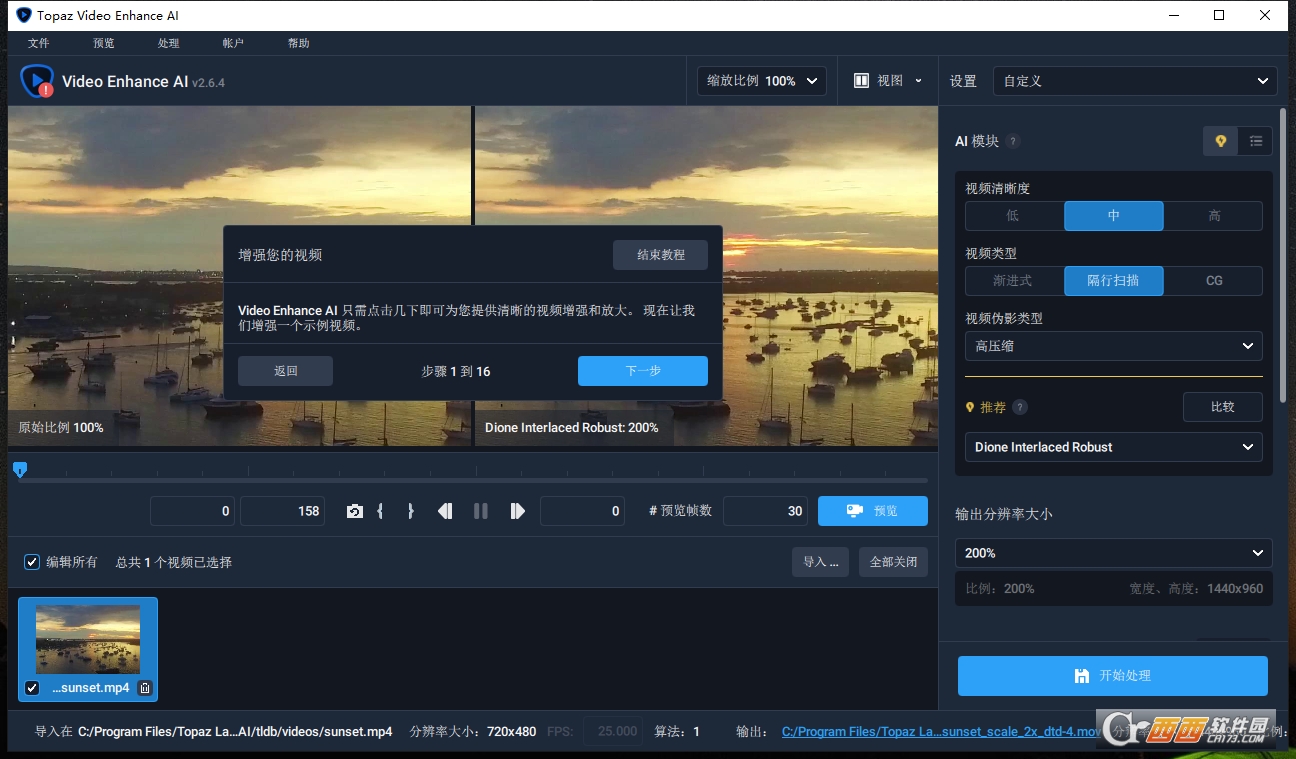Expand the 自定义 settings preset dropdown

pos(1135,81)
